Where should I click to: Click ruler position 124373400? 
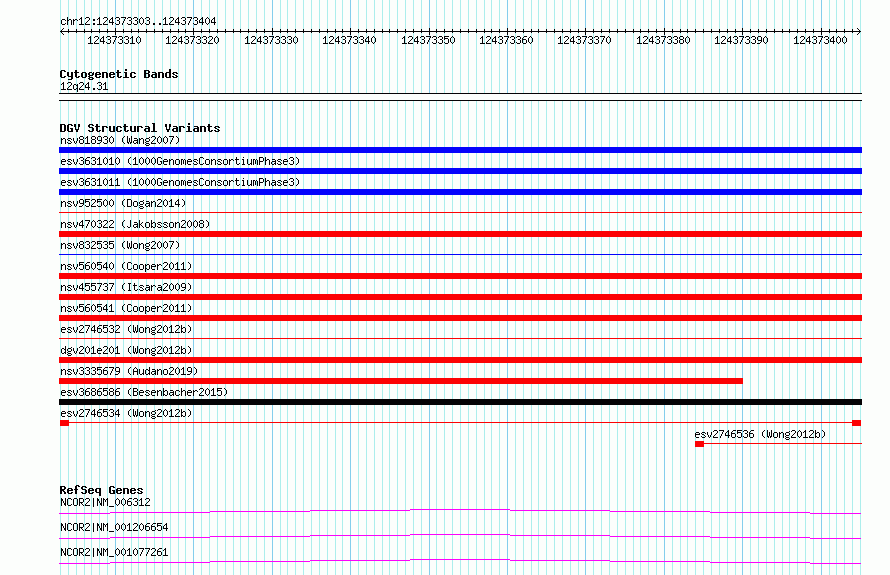pyautogui.click(x=820, y=40)
